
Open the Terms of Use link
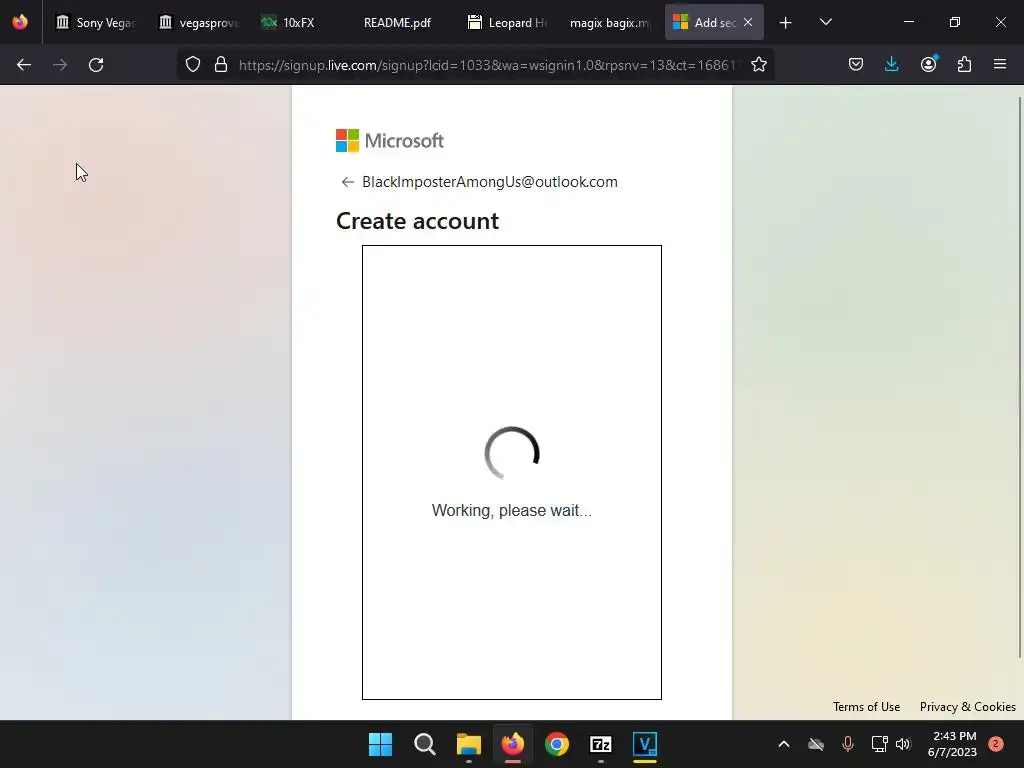[866, 707]
